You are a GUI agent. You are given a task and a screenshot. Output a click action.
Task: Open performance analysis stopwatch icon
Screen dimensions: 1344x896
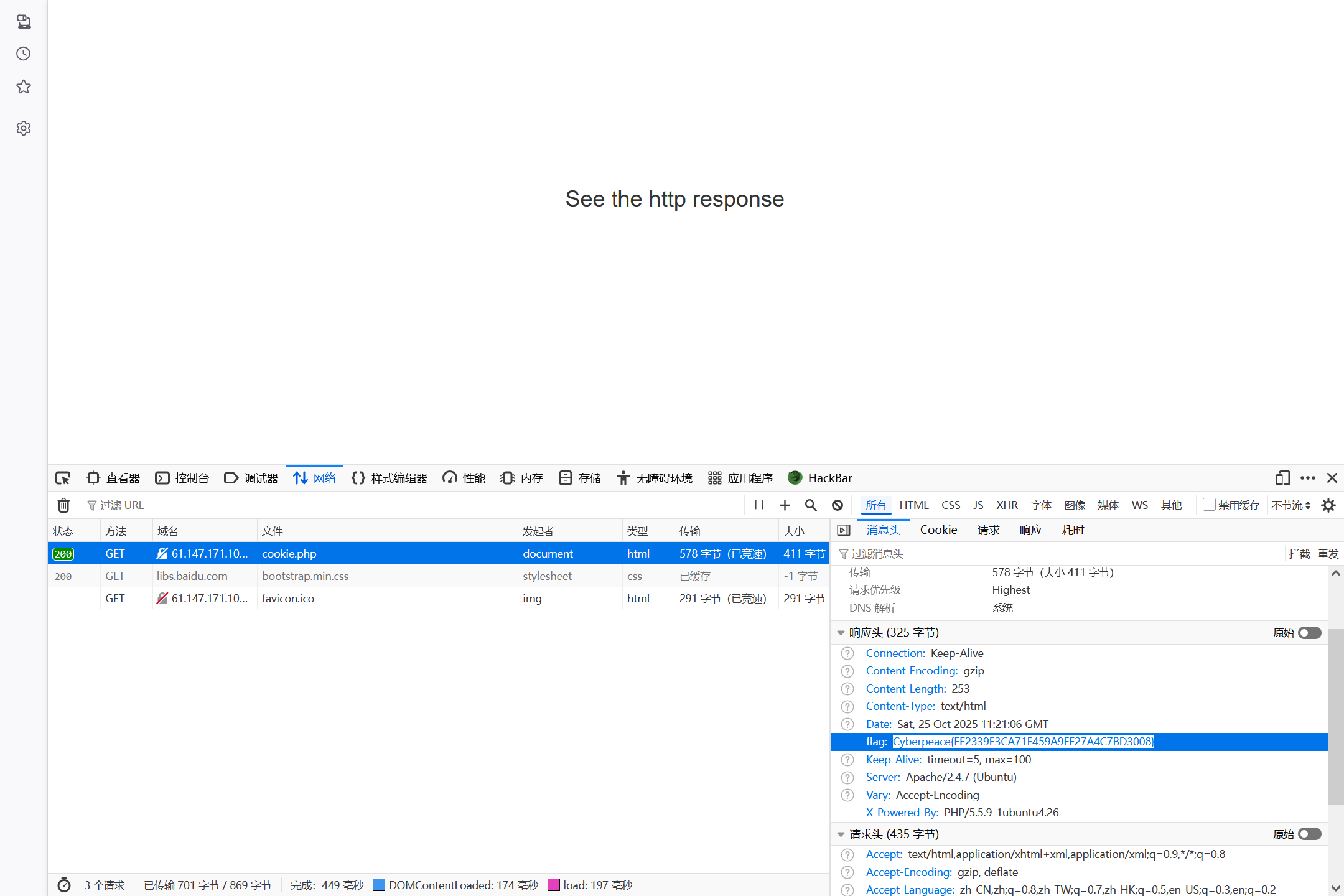64,885
